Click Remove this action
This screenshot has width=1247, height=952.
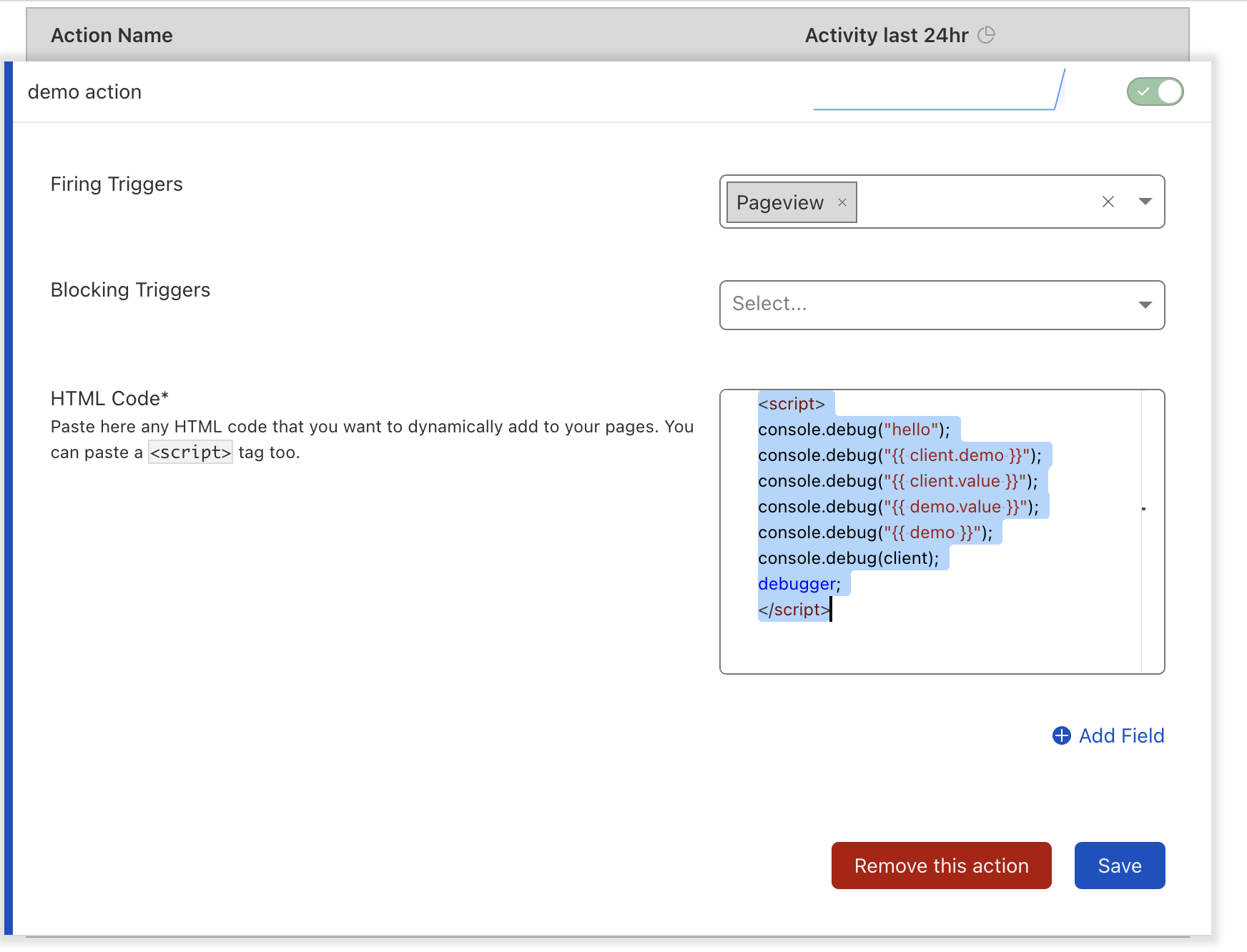(941, 866)
